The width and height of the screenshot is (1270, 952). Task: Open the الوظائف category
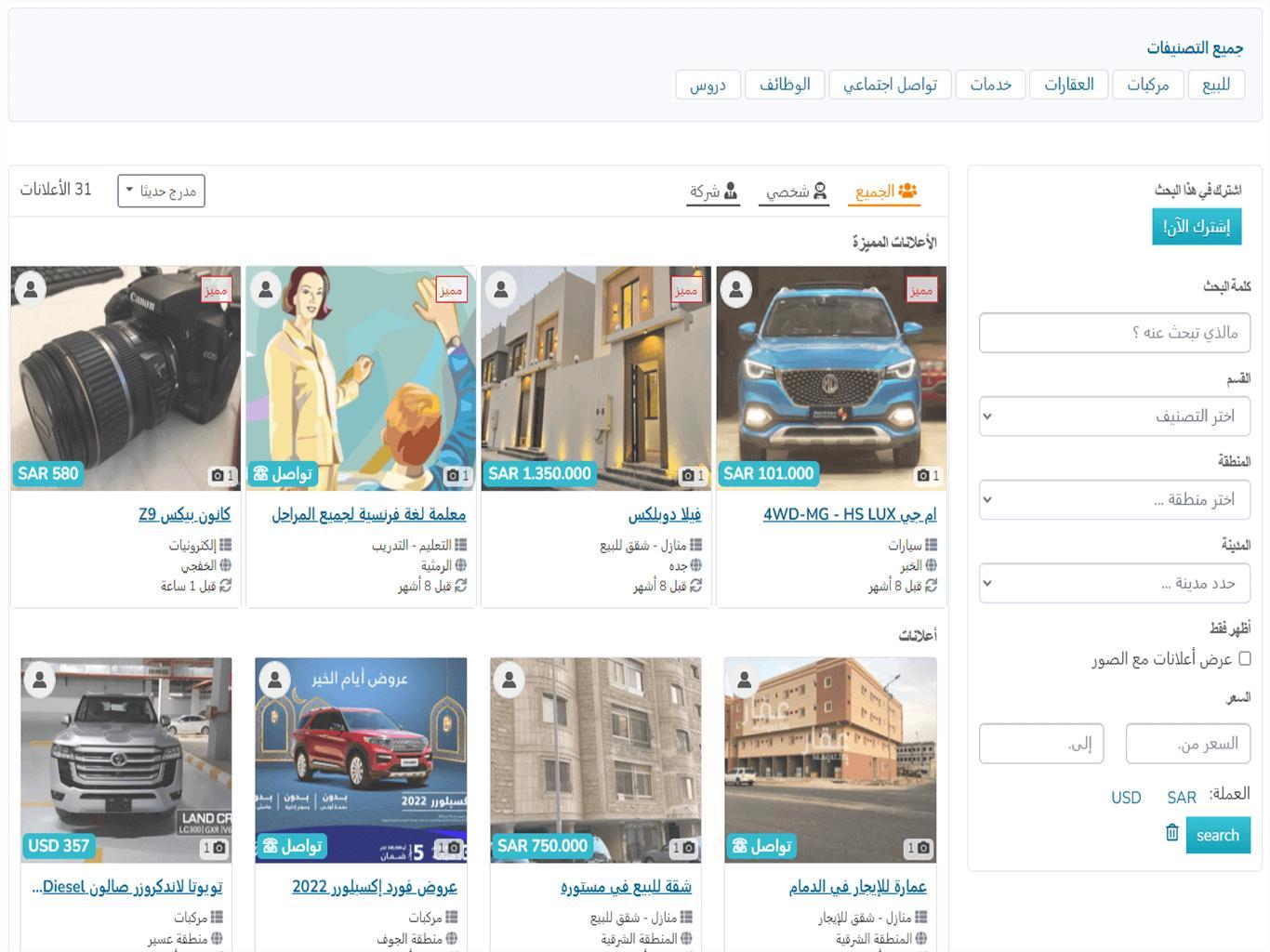point(785,85)
